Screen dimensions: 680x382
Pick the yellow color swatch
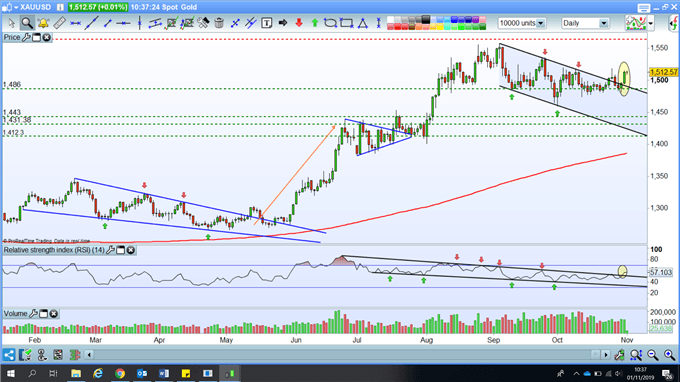click(x=441, y=27)
